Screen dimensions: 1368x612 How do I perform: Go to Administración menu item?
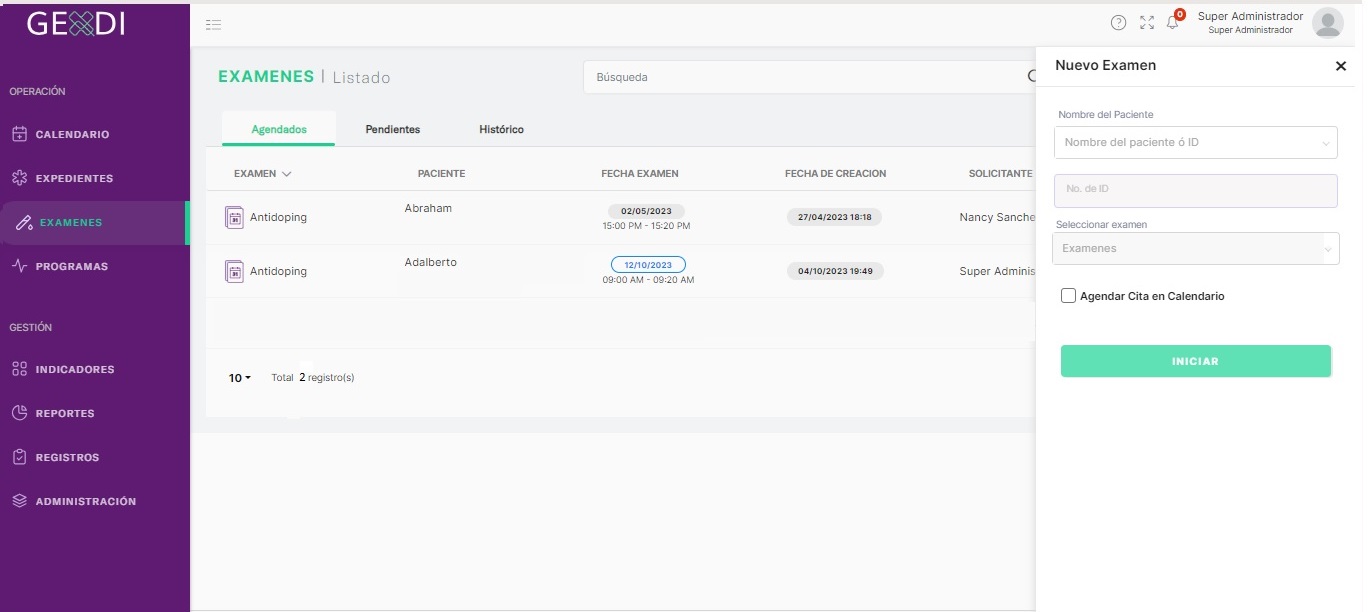[x=86, y=501]
